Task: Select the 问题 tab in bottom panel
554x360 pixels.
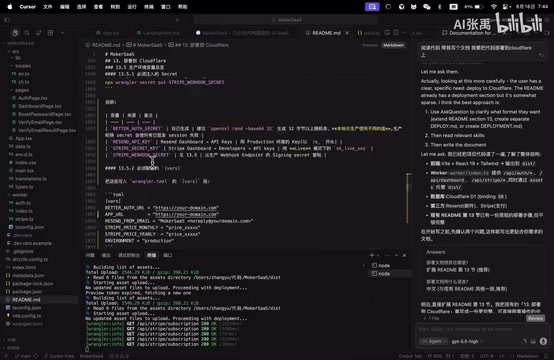Action: (x=90, y=255)
